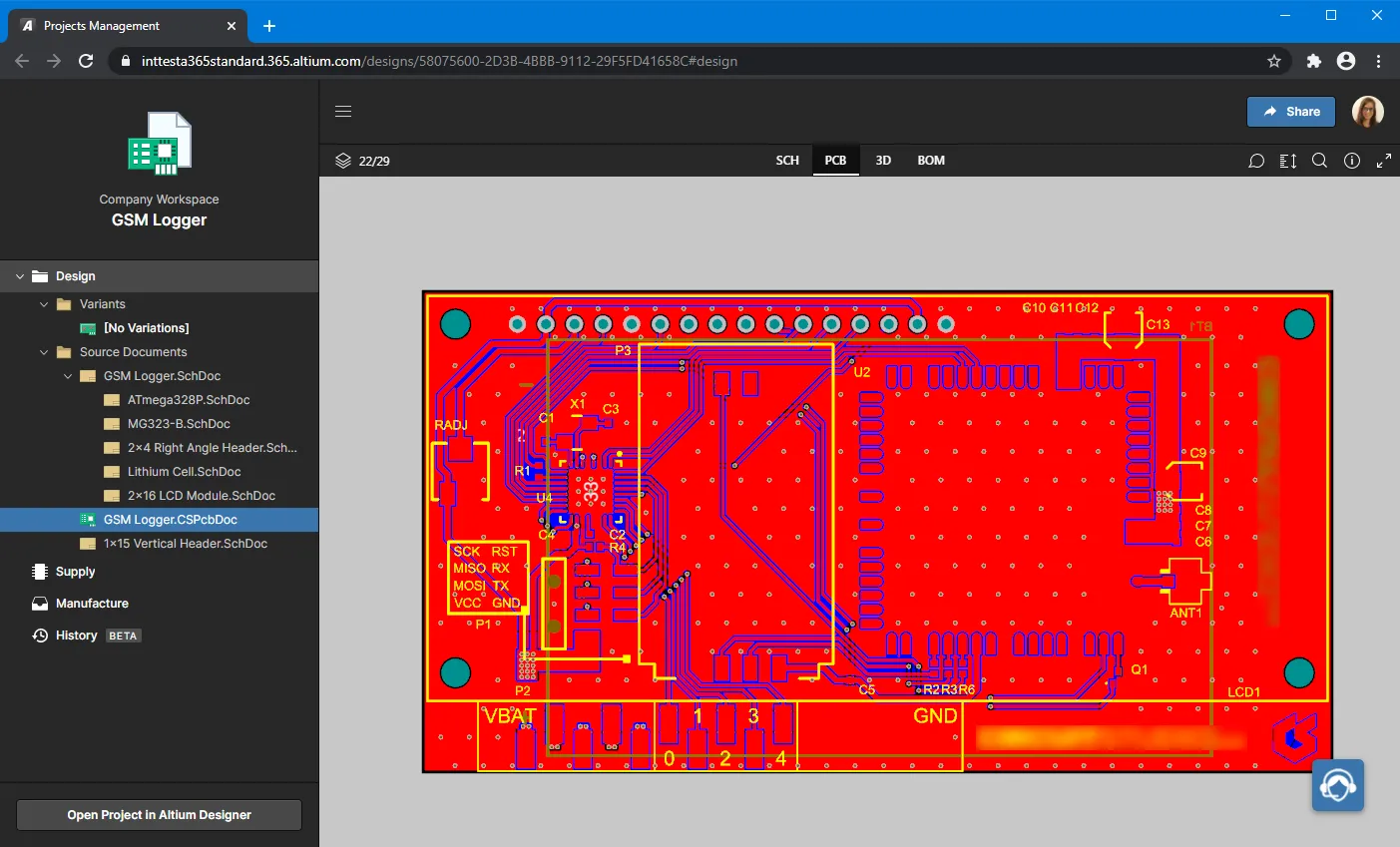Collapse the Source Documents folder
Viewport: 1400px width, 847px height.
pyautogui.click(x=44, y=352)
